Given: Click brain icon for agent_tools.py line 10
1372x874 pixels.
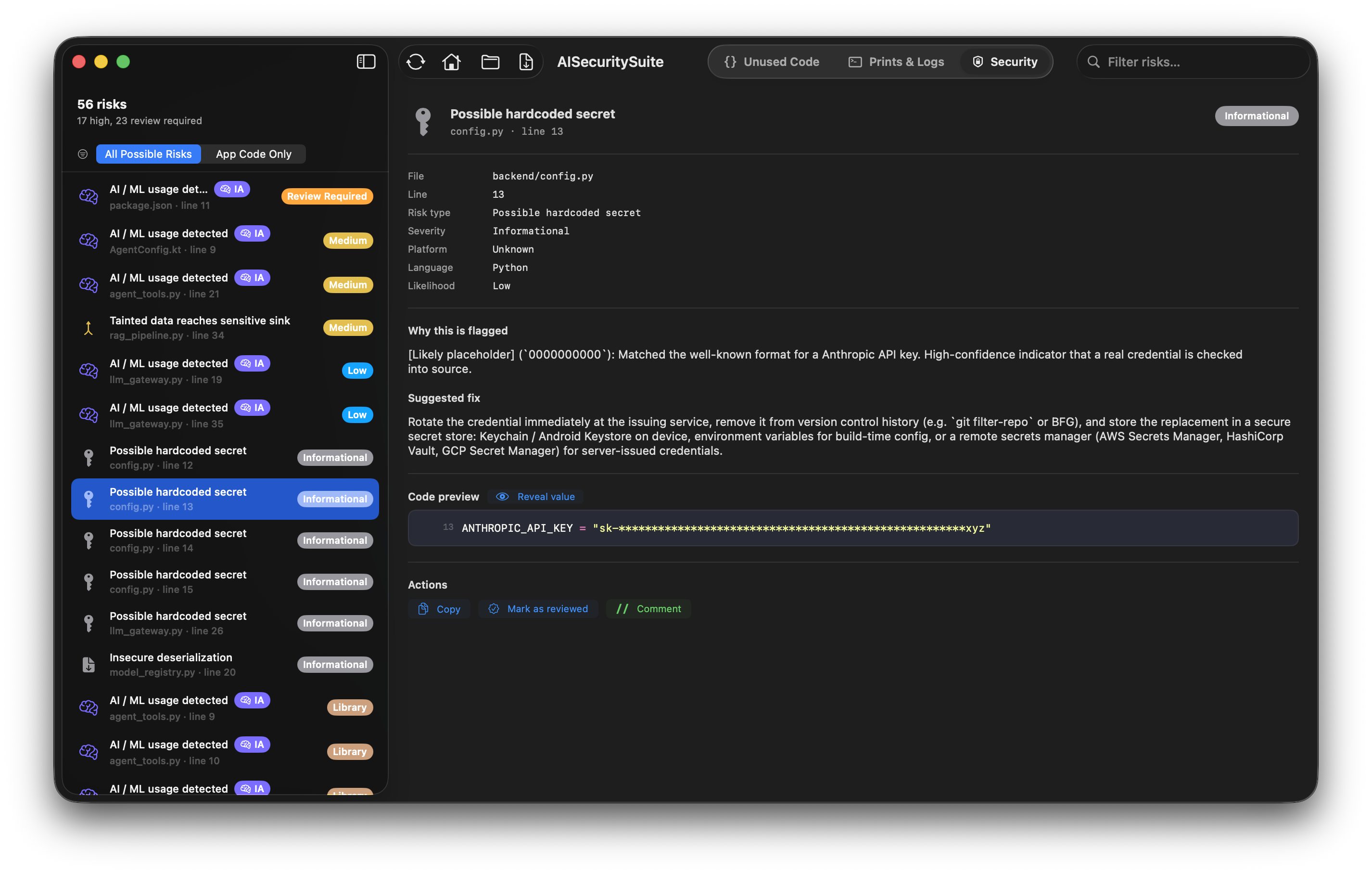Looking at the screenshot, I should tap(89, 752).
